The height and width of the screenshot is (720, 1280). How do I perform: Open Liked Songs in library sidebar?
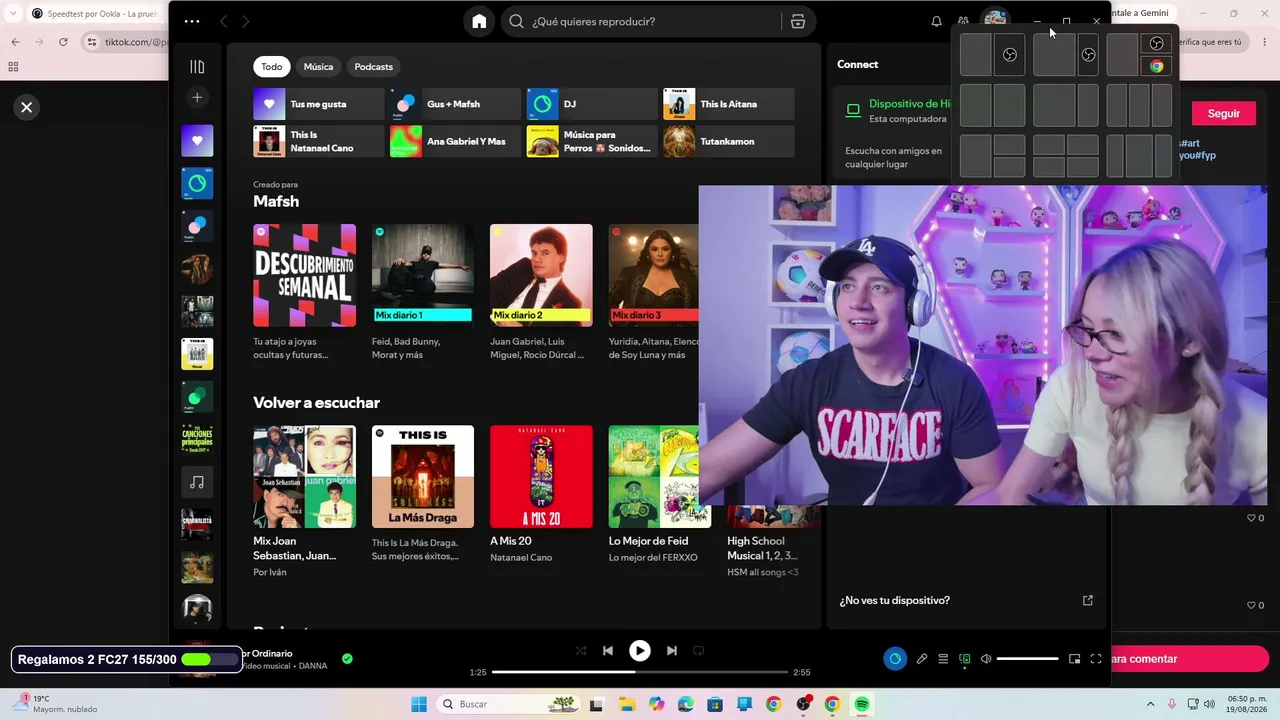point(197,141)
